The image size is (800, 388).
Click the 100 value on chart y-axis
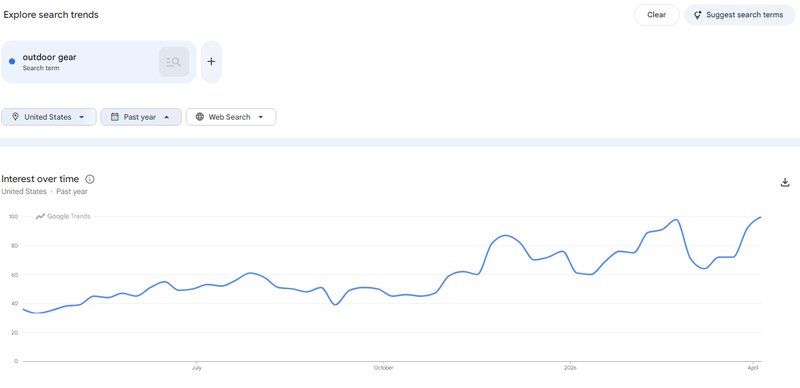[13, 217]
